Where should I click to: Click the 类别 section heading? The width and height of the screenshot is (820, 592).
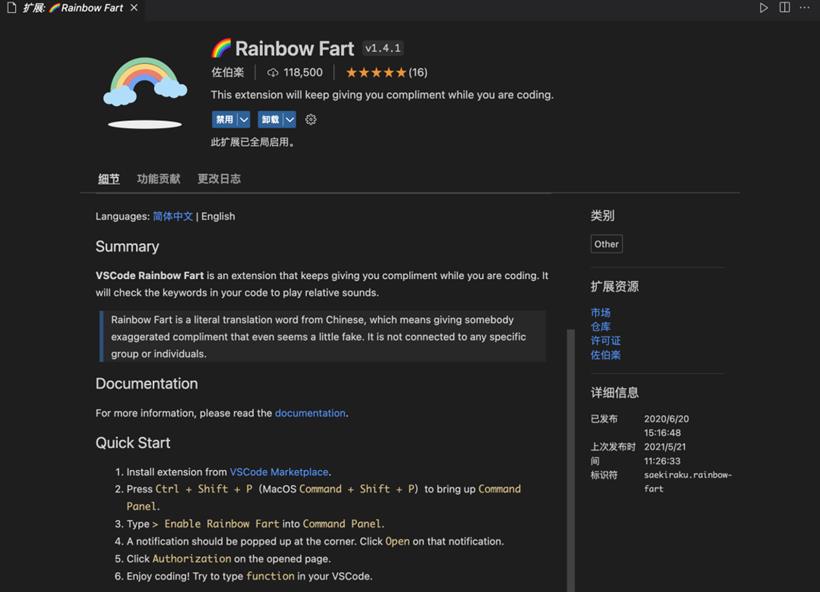tap(602, 215)
